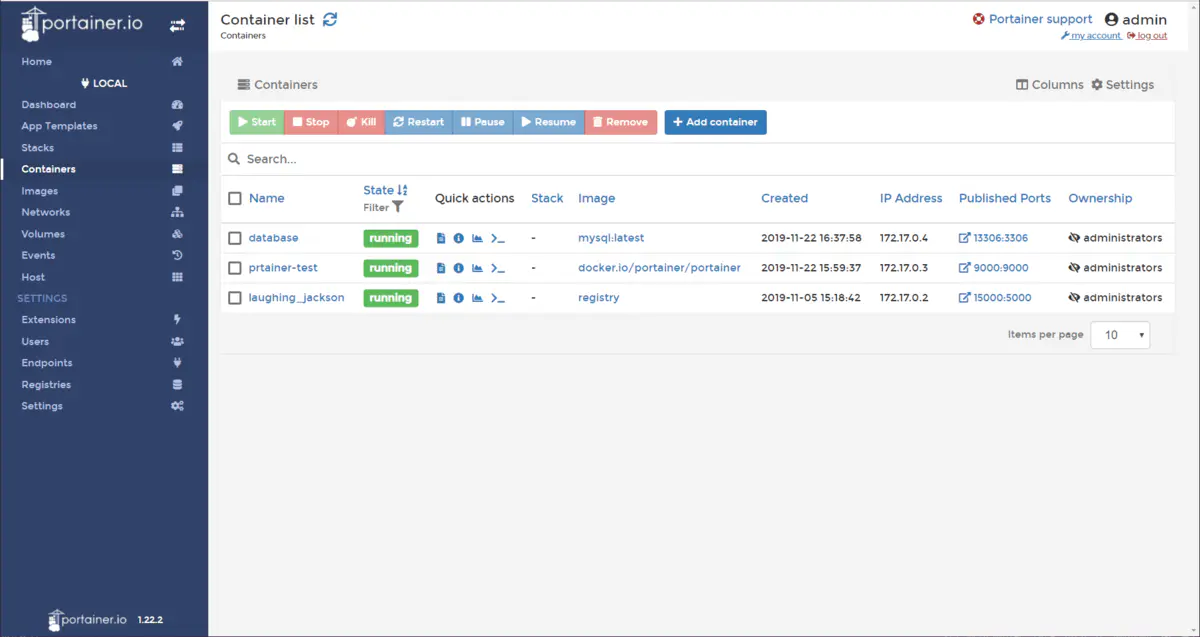Click the Start button
The height and width of the screenshot is (637, 1200).
[x=257, y=122]
